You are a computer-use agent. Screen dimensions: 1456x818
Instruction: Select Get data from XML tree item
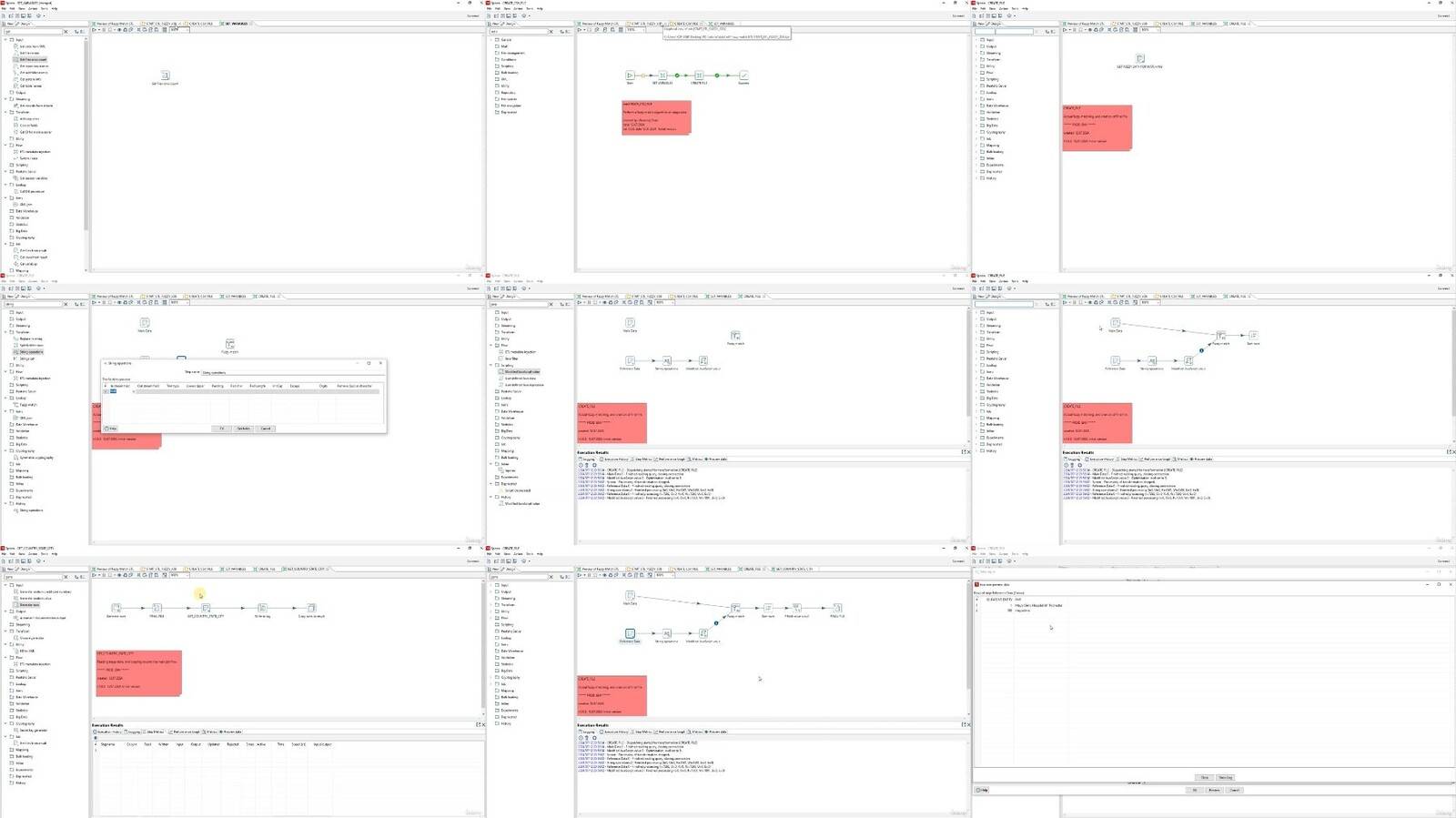pyautogui.click(x=33, y=46)
